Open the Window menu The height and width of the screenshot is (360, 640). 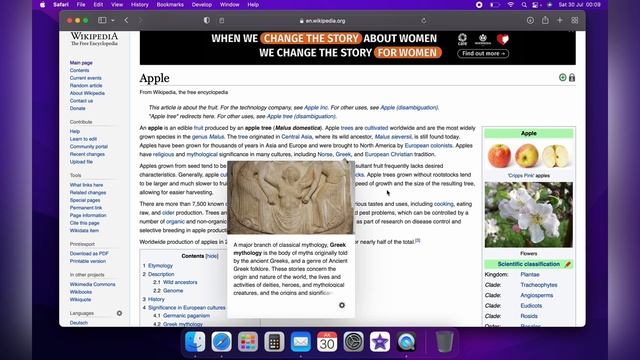[229, 5]
